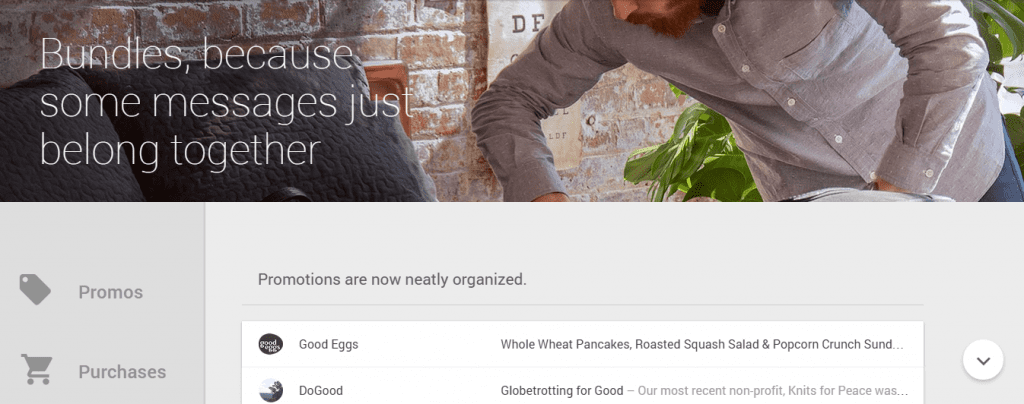Click the Purchases shopping cart icon

[36, 369]
